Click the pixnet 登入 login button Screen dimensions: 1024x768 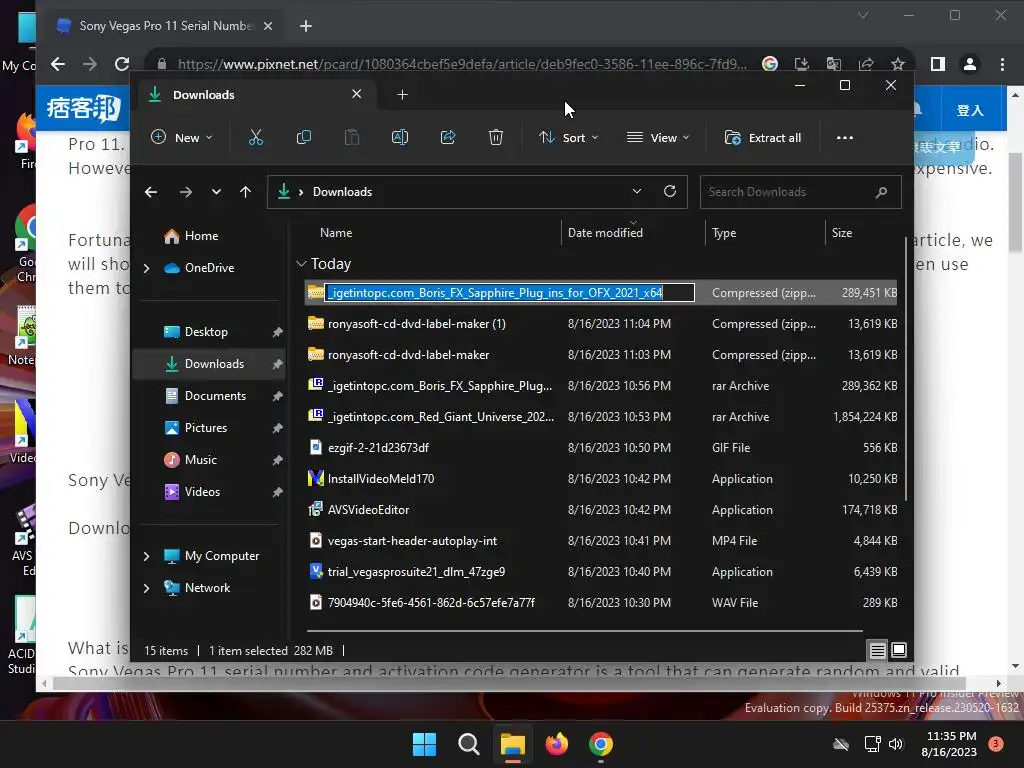970,110
